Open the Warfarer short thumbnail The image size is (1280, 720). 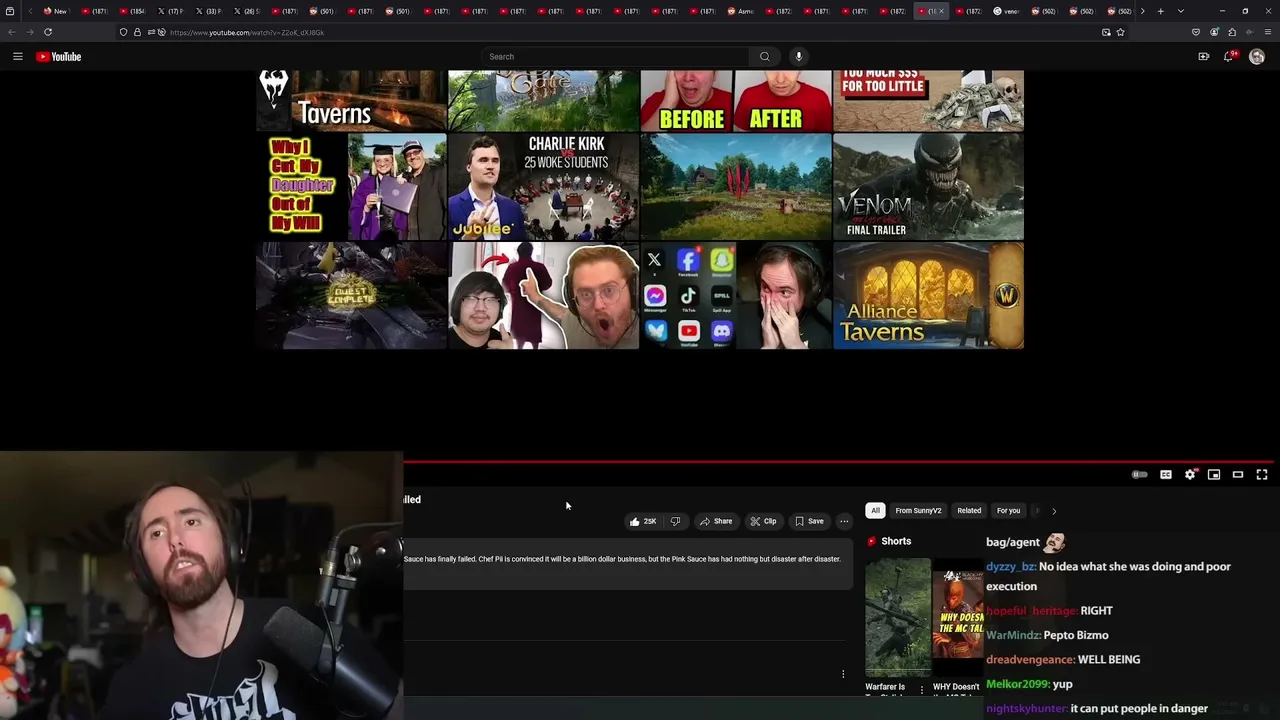coord(897,618)
